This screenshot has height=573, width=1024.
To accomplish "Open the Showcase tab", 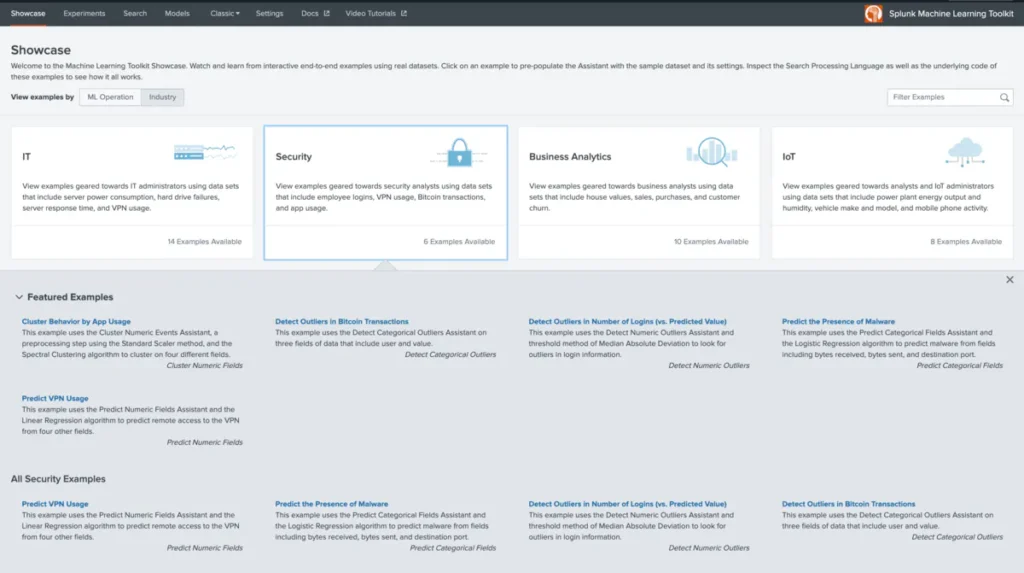I will [x=28, y=13].
